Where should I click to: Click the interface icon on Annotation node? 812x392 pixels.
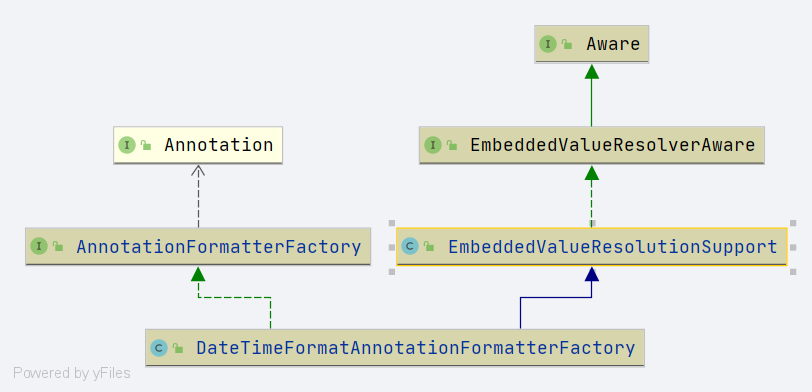(127, 146)
